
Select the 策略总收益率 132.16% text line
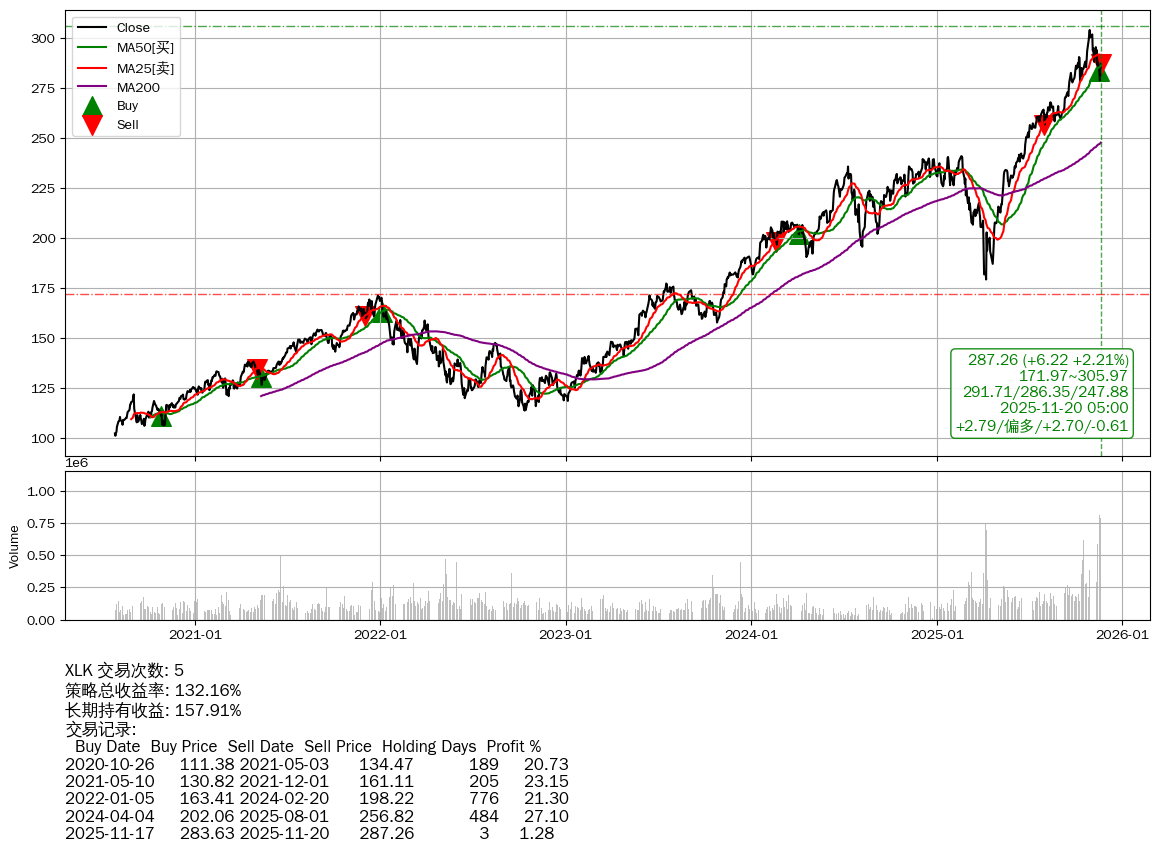point(153,690)
